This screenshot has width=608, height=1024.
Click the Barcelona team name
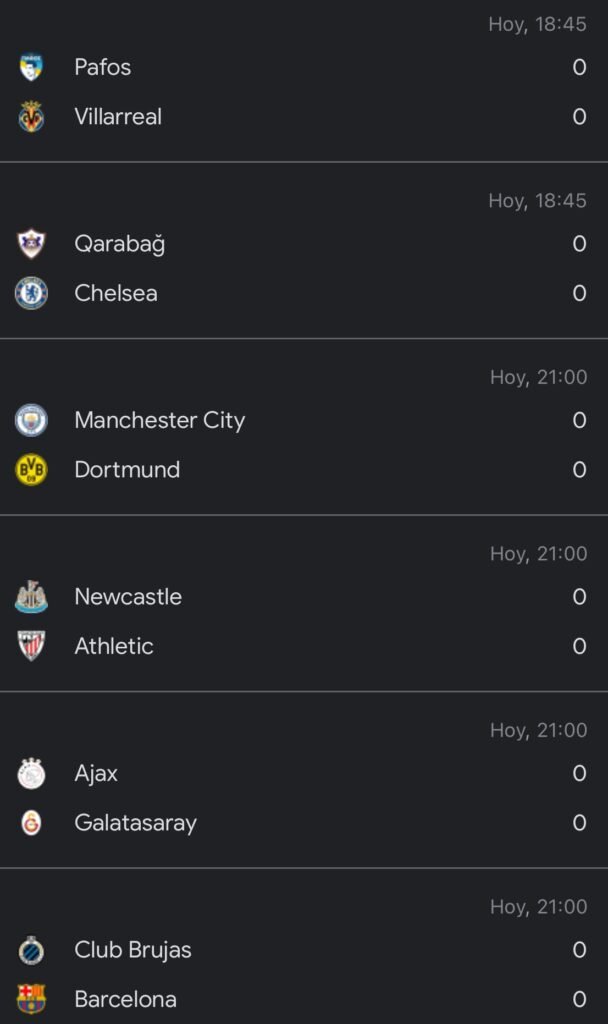coord(125,999)
